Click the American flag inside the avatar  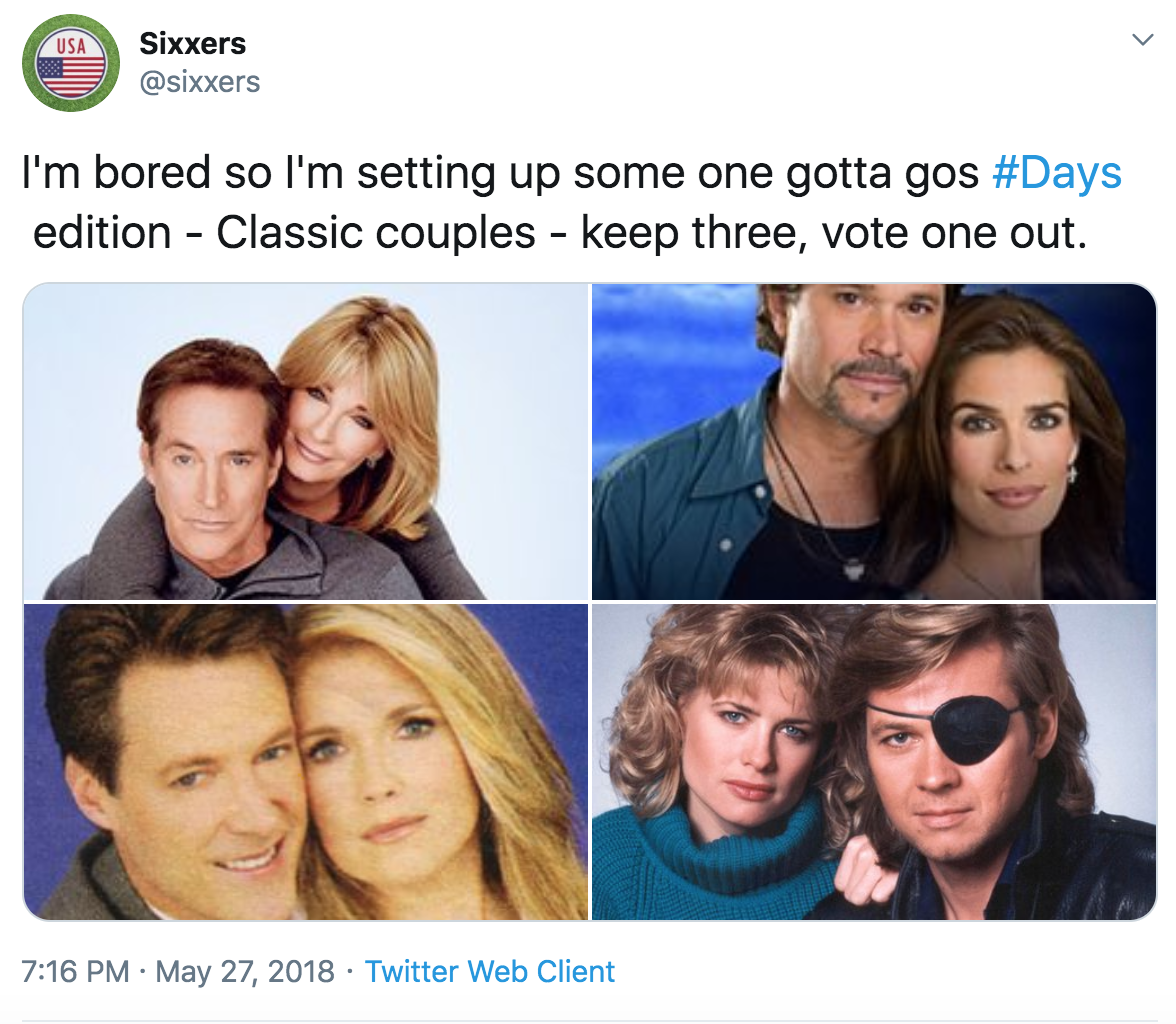(x=70, y=70)
